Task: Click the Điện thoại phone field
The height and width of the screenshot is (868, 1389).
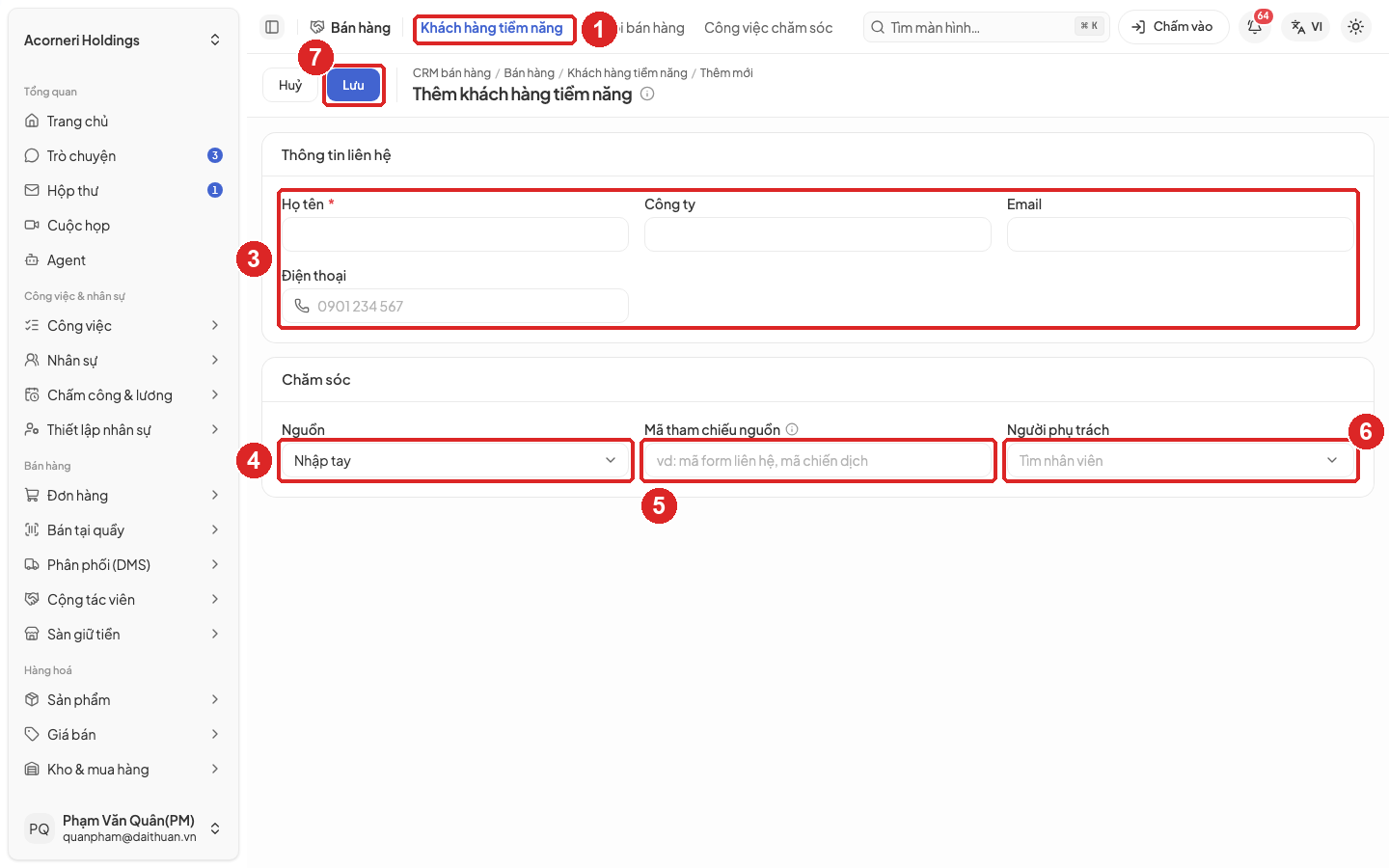Action: pyautogui.click(x=455, y=306)
